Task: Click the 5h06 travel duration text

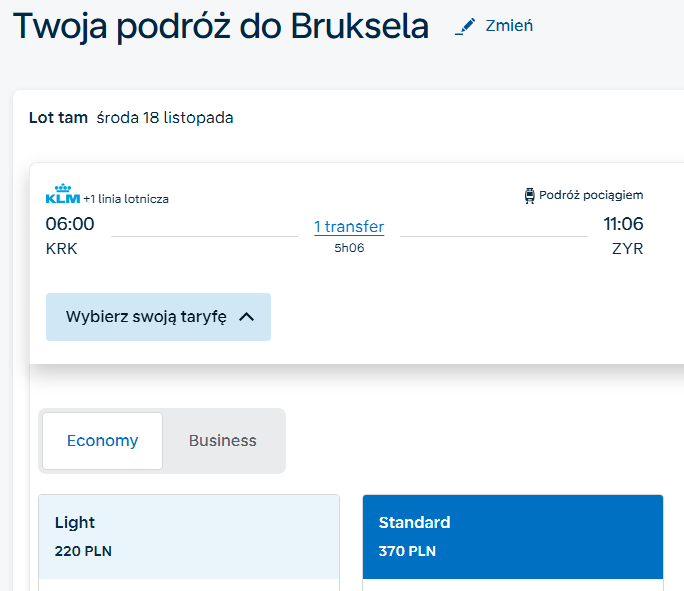Action: 349,248
